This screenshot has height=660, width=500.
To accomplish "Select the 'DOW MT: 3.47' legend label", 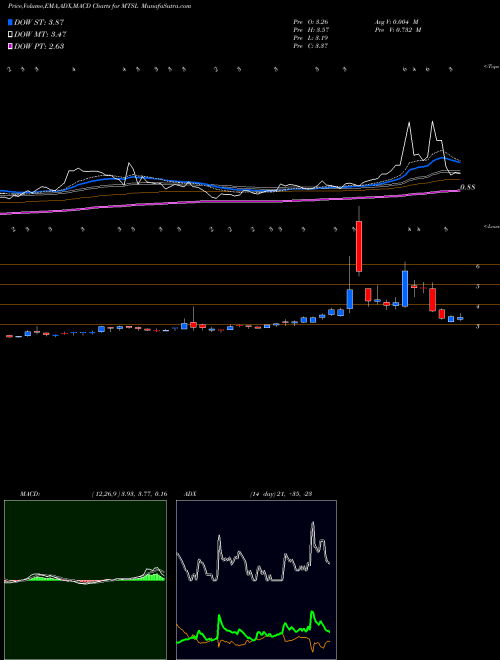I will 40,35.
